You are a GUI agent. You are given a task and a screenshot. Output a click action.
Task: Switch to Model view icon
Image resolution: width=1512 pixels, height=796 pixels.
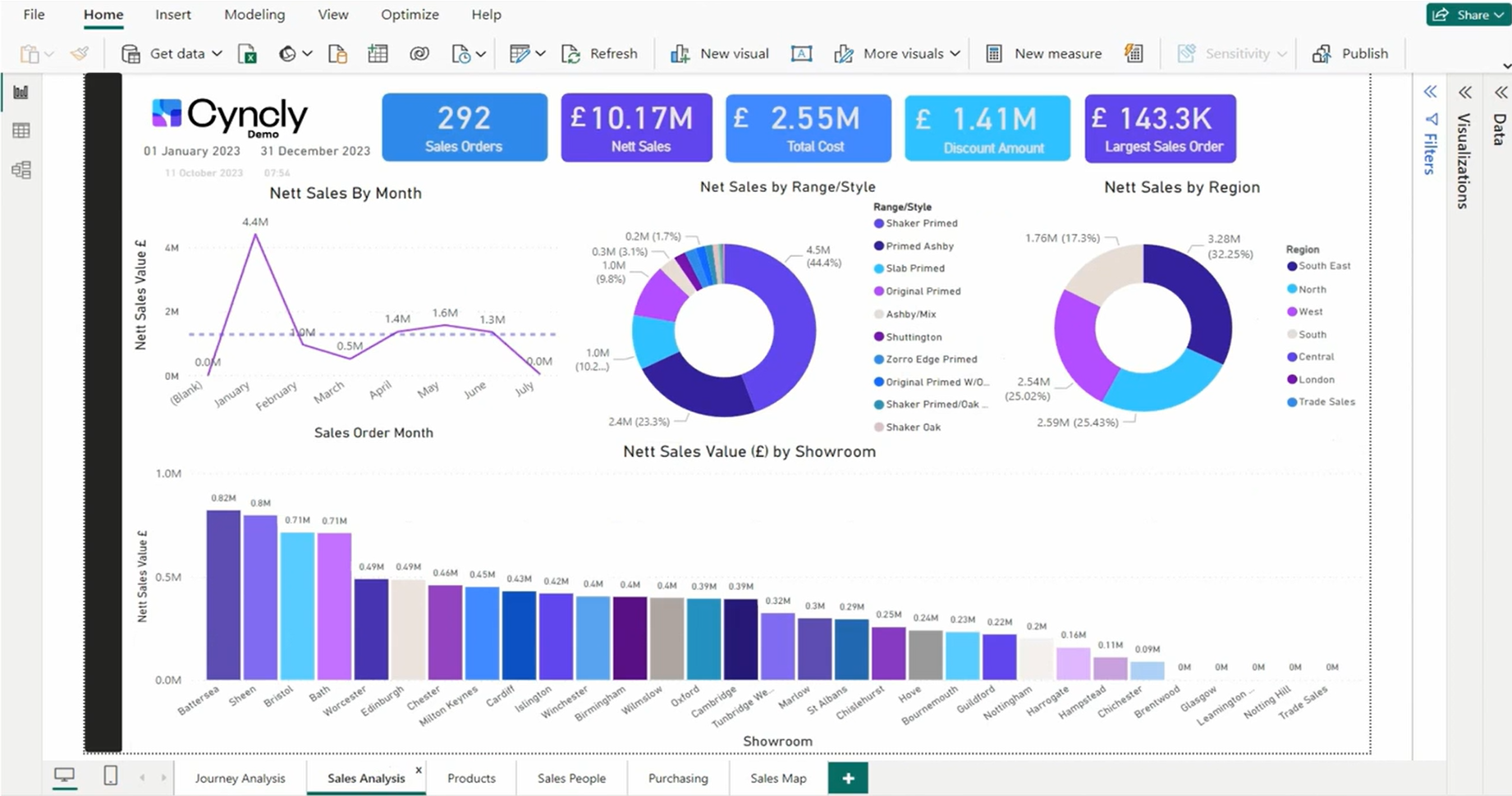21,170
